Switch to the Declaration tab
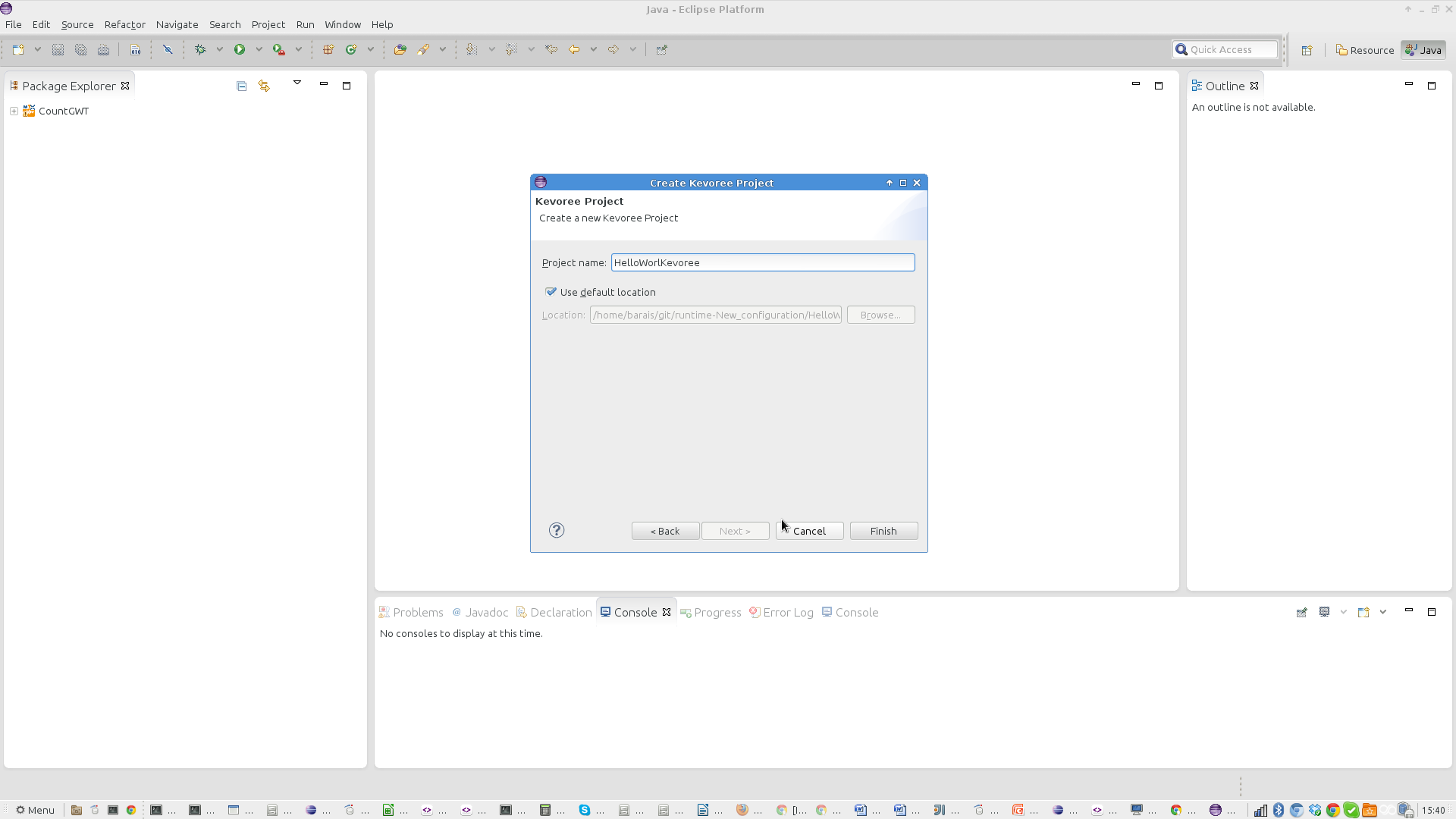 click(554, 612)
